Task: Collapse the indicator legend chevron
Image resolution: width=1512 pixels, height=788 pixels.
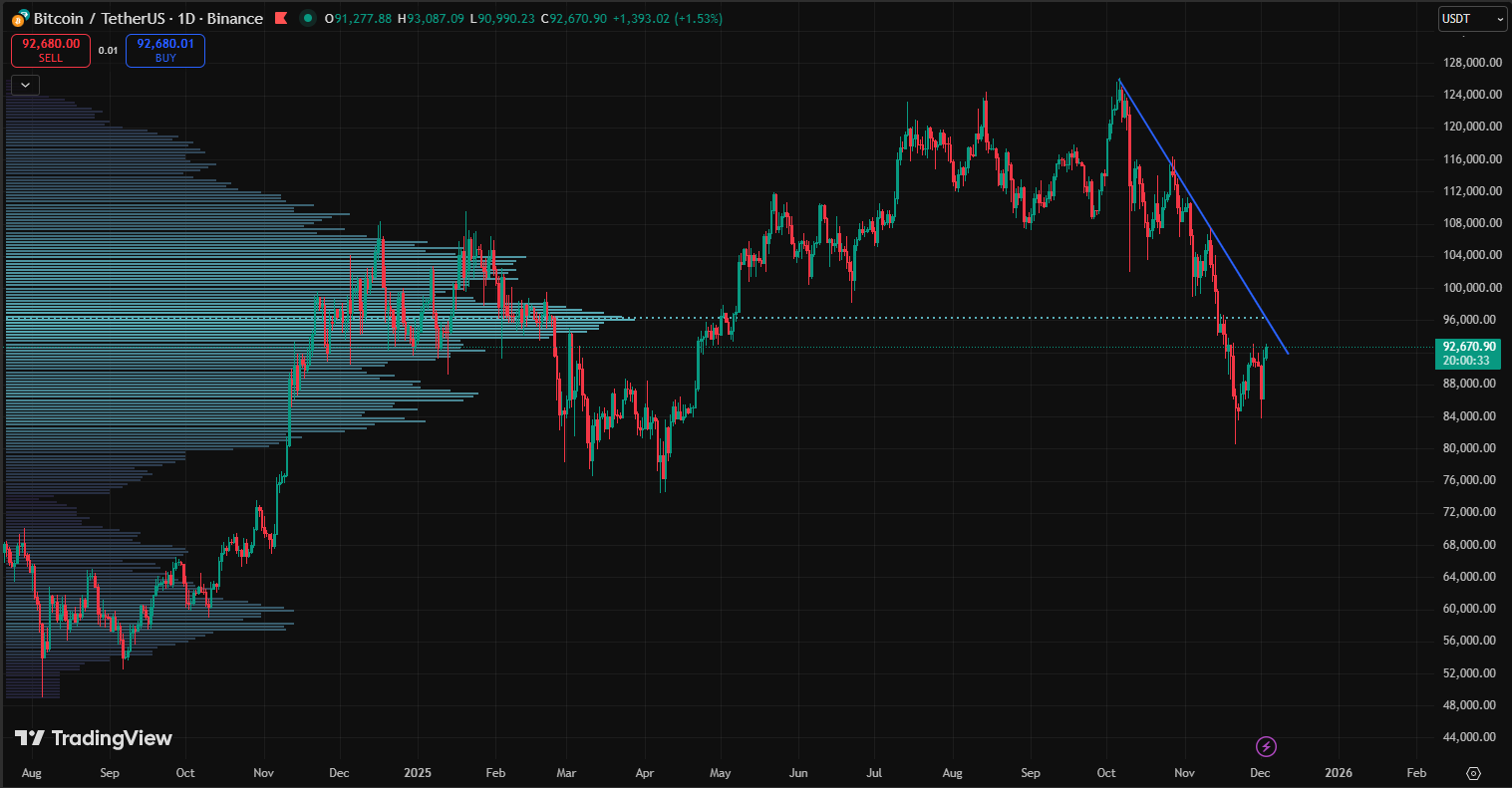Action: (26, 85)
